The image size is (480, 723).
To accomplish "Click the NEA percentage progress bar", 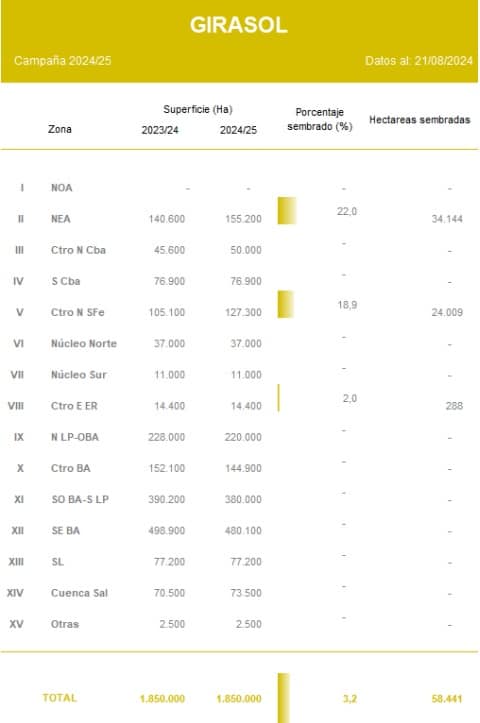I will (287, 211).
